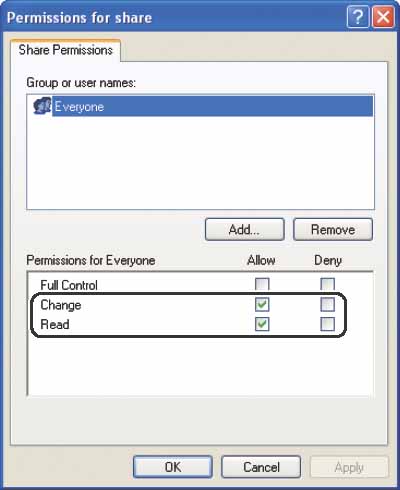Uncheck Allow for Read permission
This screenshot has height=490, width=400.
[x=262, y=324]
